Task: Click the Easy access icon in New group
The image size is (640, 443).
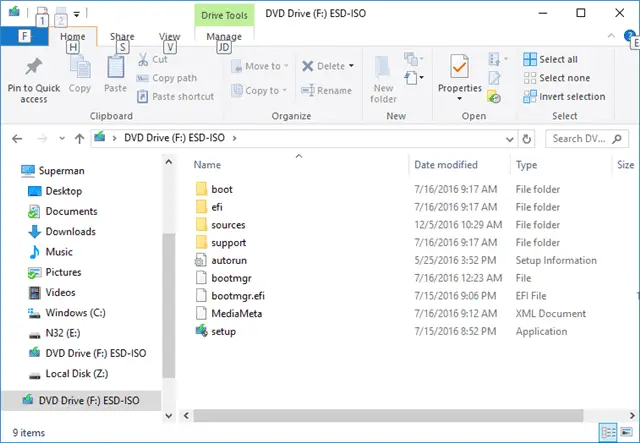Action: pyautogui.click(x=414, y=77)
